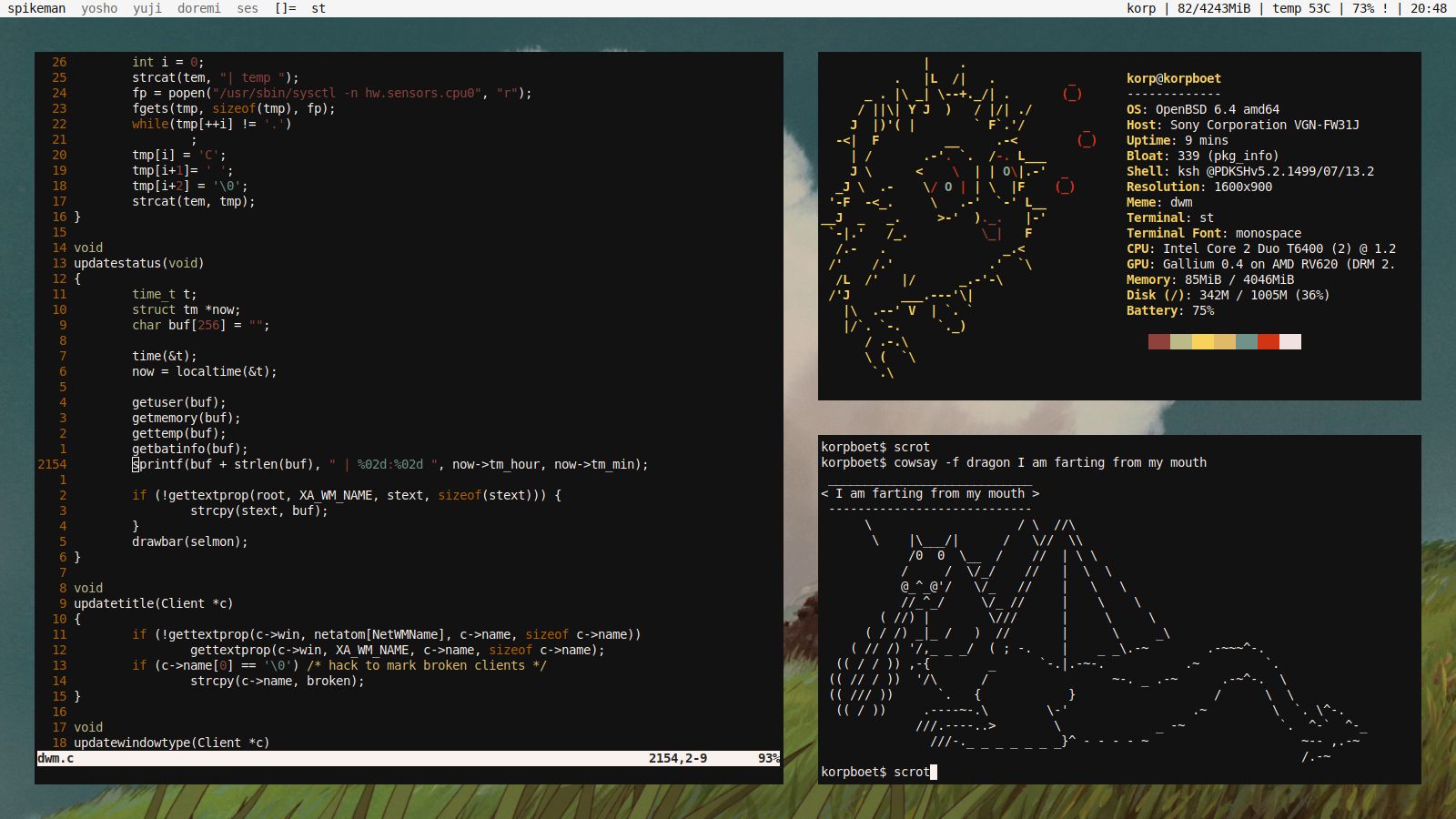
Task: Switch to the spikeman tag
Action: coord(36,8)
